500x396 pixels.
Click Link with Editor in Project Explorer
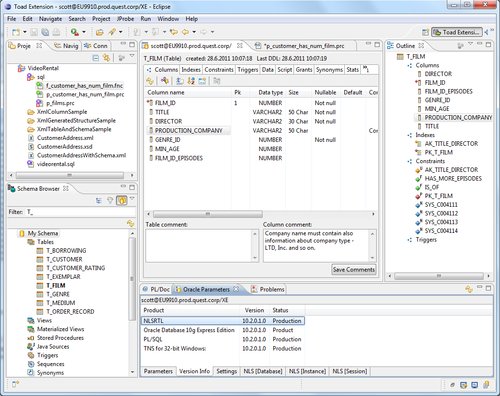tap(107, 58)
